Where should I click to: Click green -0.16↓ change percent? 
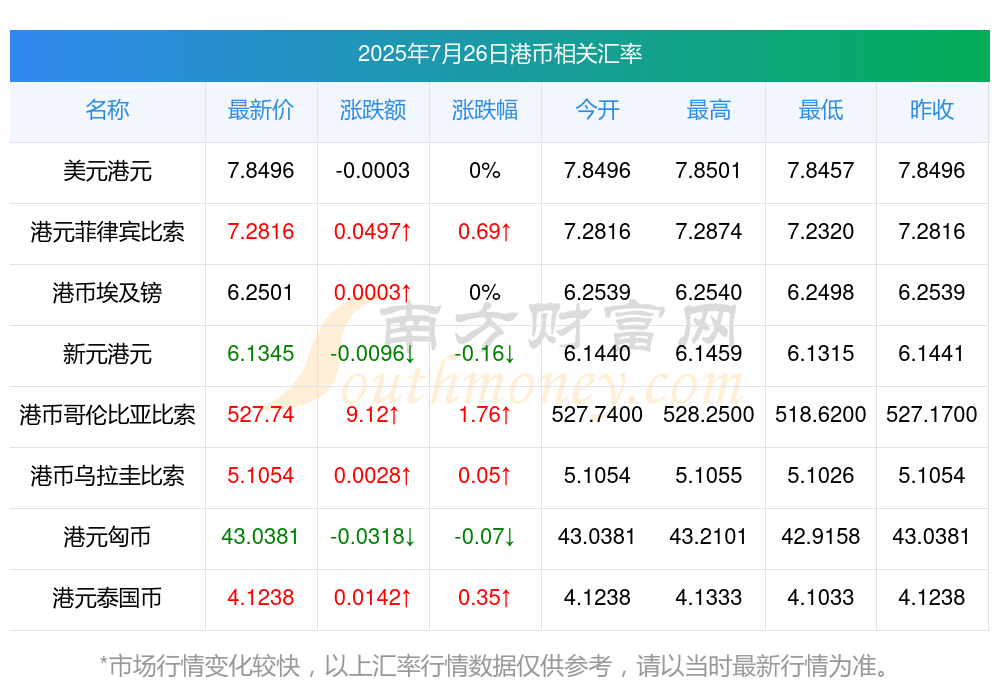tap(485, 353)
